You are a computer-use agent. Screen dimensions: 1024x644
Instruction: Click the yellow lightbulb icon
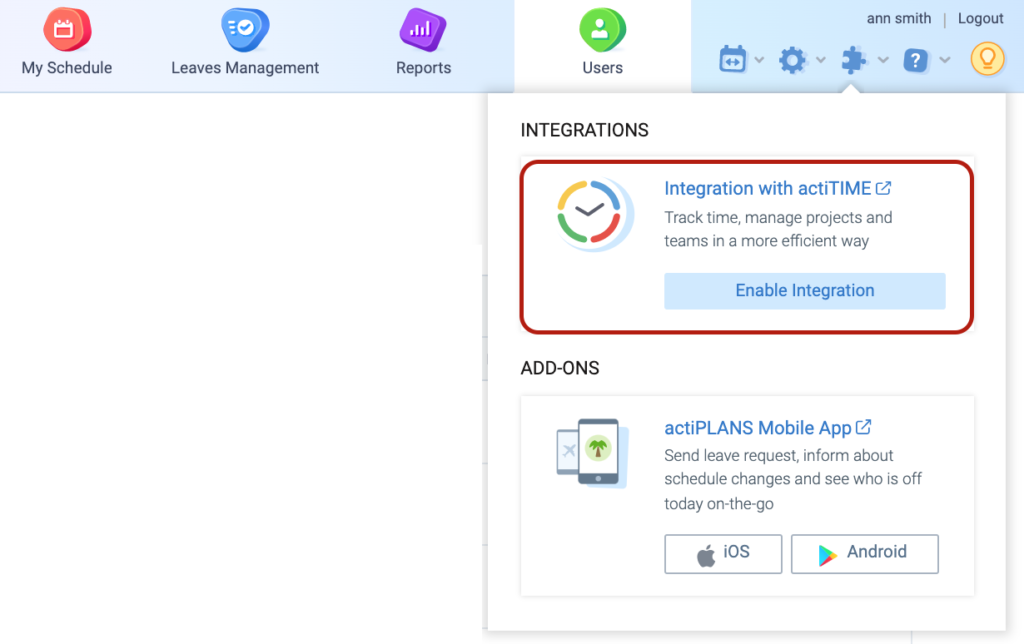(987, 58)
